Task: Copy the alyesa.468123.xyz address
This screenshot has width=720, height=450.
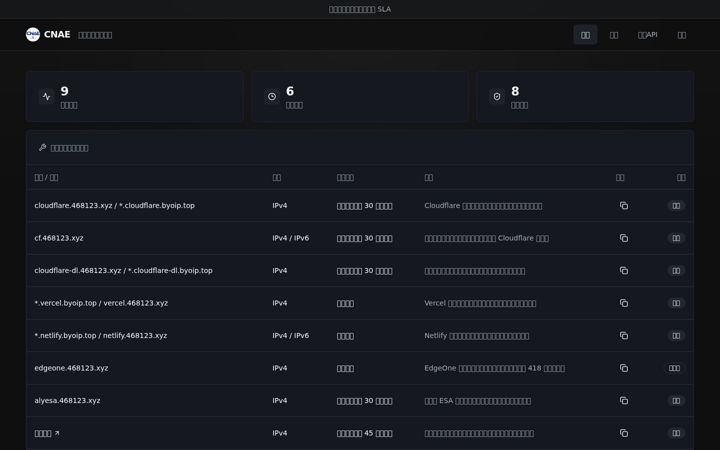Action: coord(624,401)
